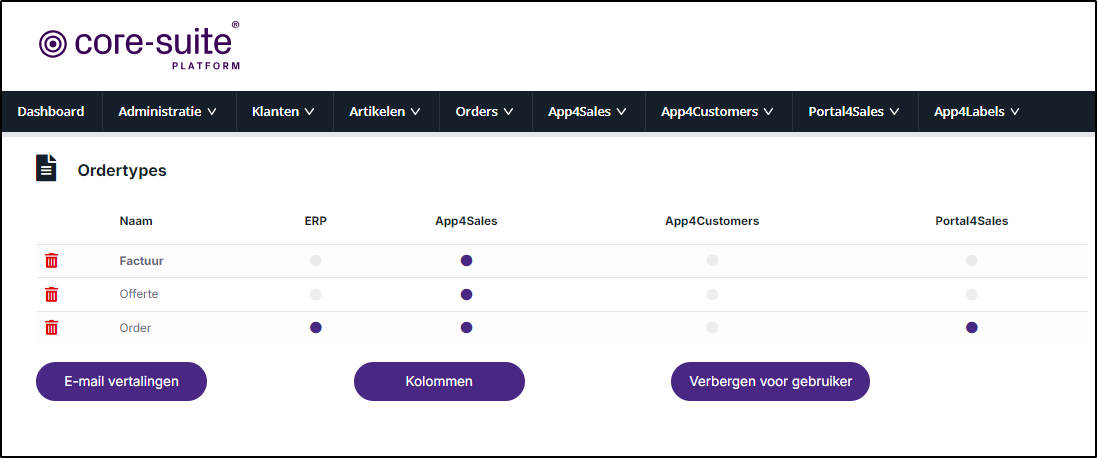Image resolution: width=1097 pixels, height=458 pixels.
Task: Open the Kolommen settings button
Action: pyautogui.click(x=439, y=381)
